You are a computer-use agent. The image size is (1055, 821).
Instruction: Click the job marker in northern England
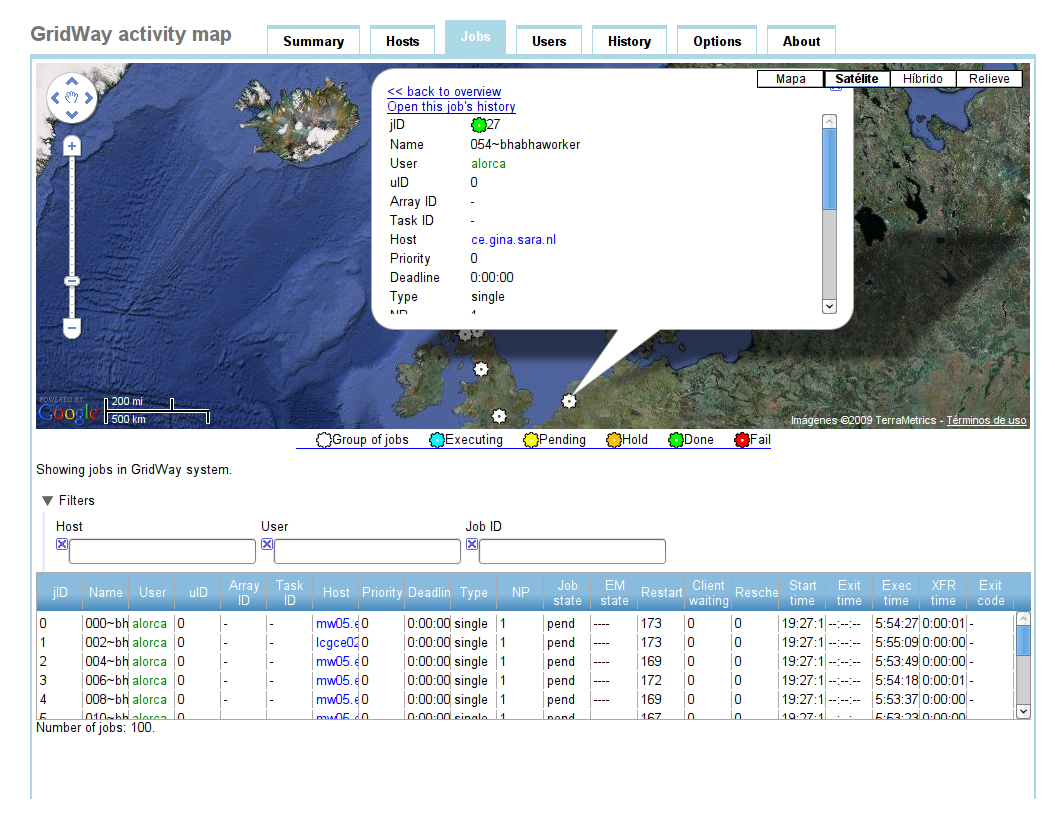click(x=481, y=369)
